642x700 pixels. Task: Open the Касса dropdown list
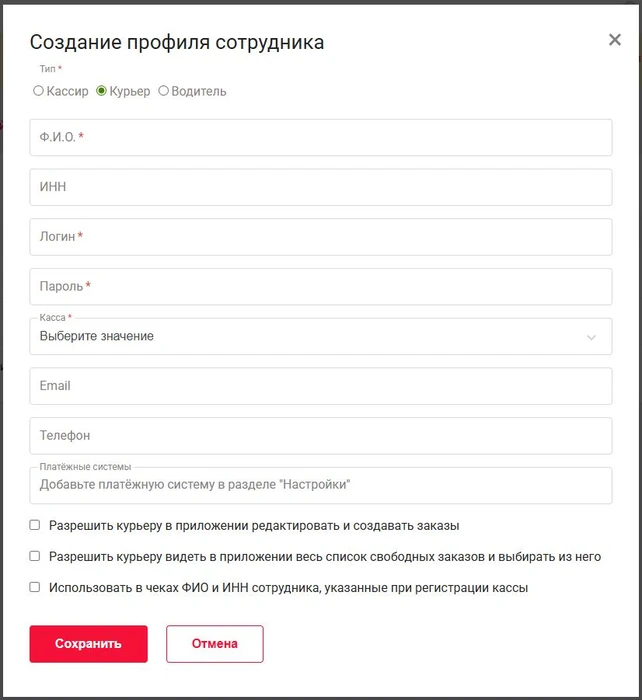click(300, 337)
